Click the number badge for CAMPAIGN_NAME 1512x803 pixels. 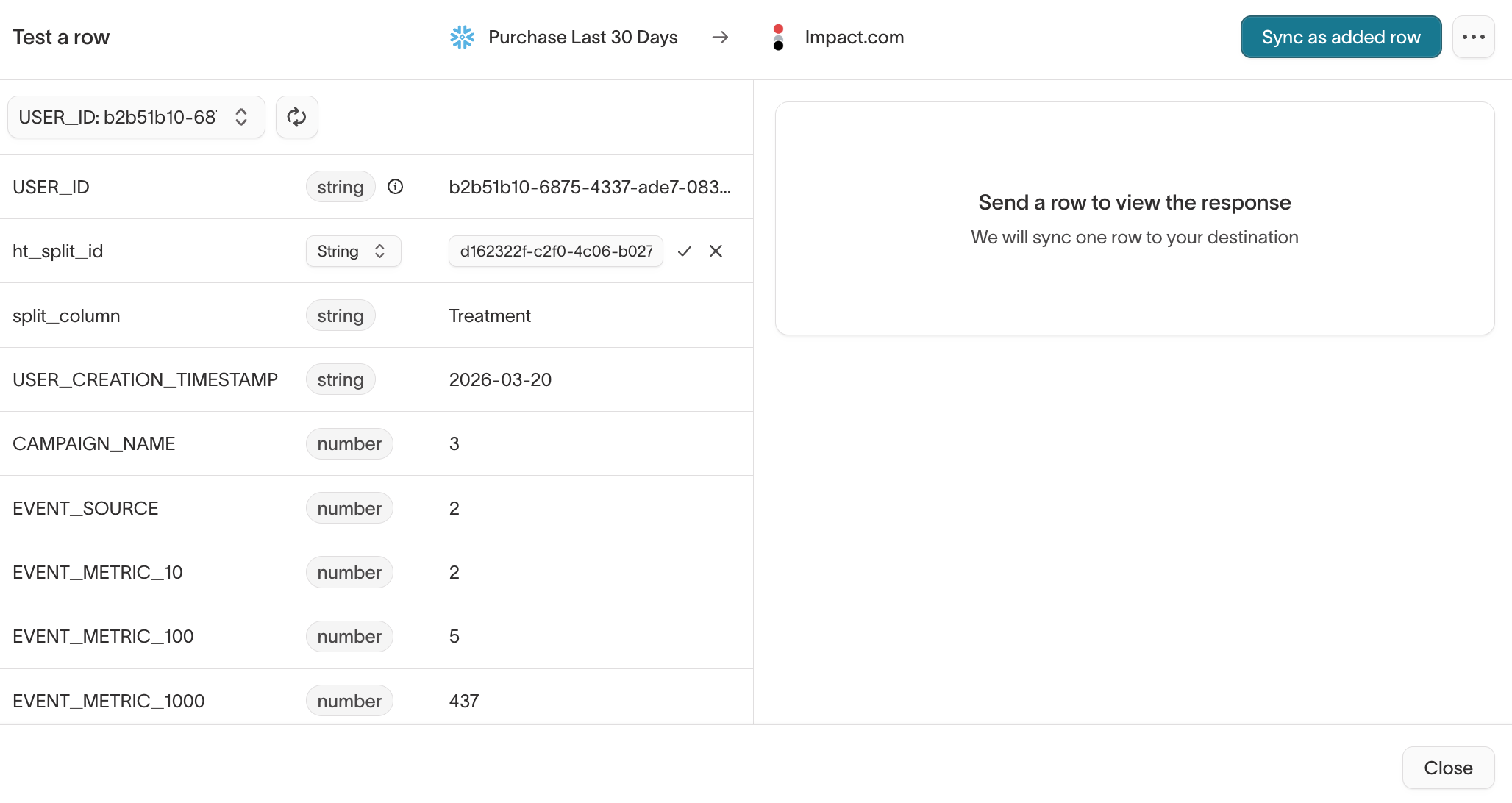coord(349,443)
